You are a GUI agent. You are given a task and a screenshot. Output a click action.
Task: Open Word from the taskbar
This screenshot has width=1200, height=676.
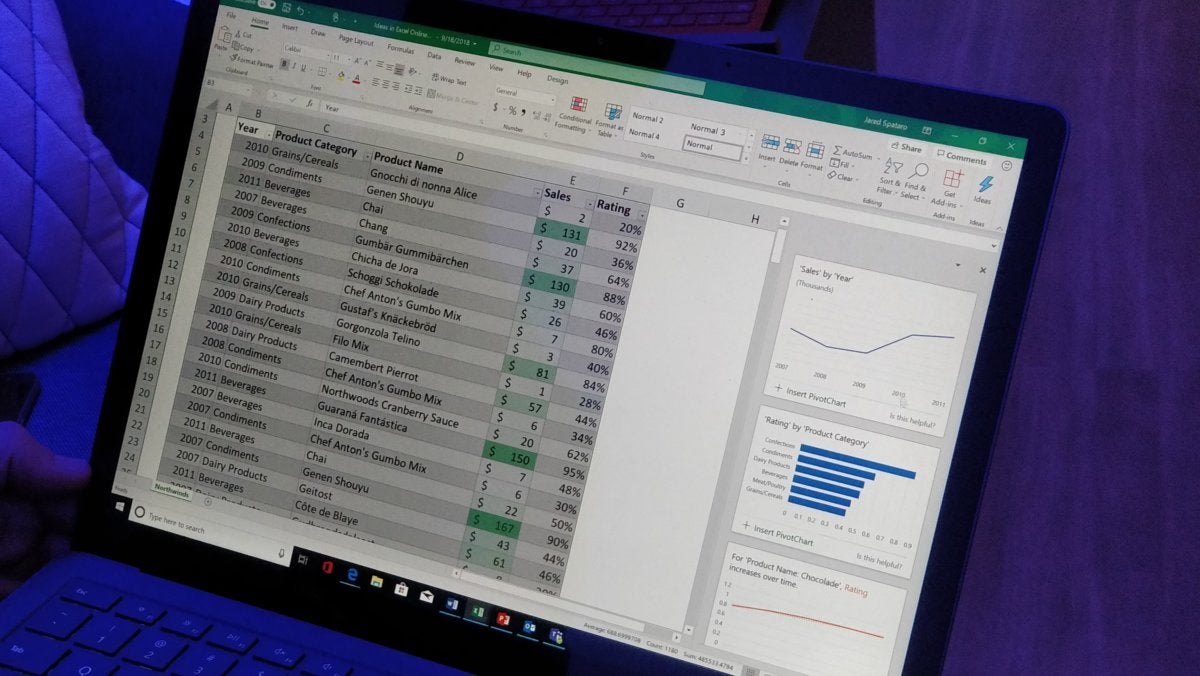(450, 603)
